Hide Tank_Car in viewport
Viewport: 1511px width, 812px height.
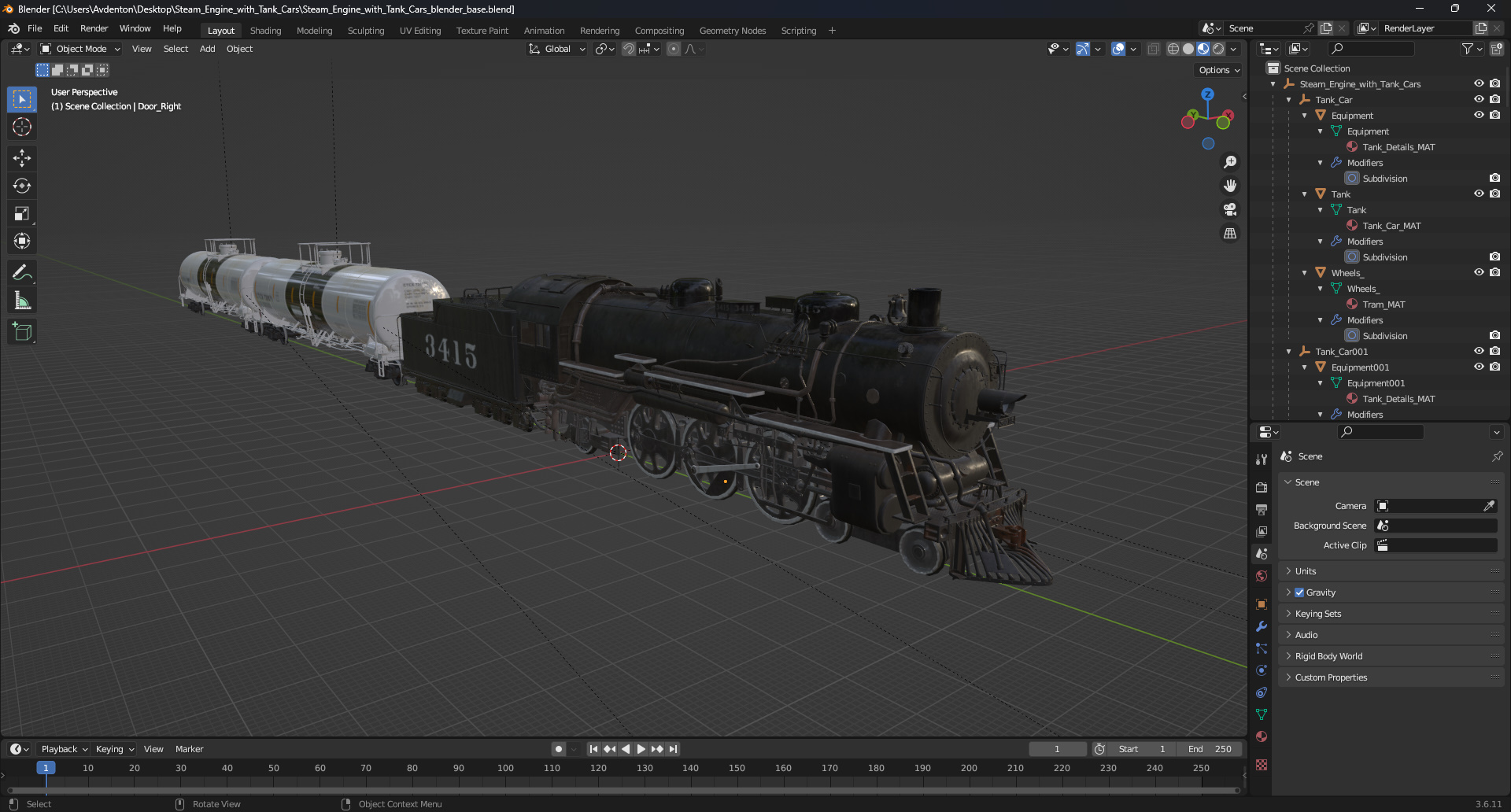pyautogui.click(x=1479, y=99)
